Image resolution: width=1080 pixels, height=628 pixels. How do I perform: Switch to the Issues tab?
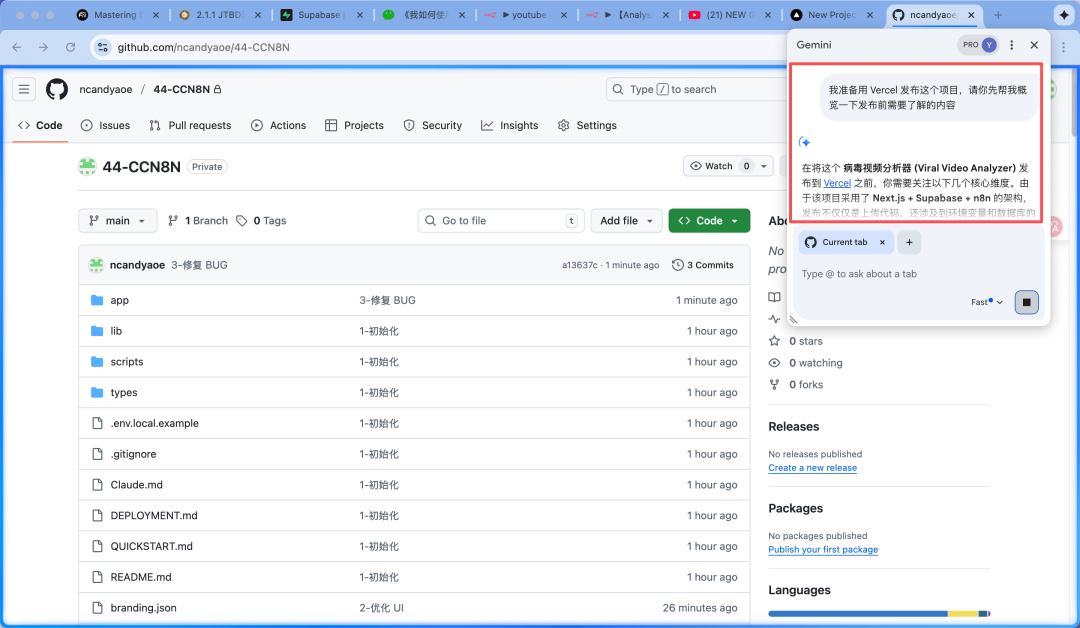[105, 125]
